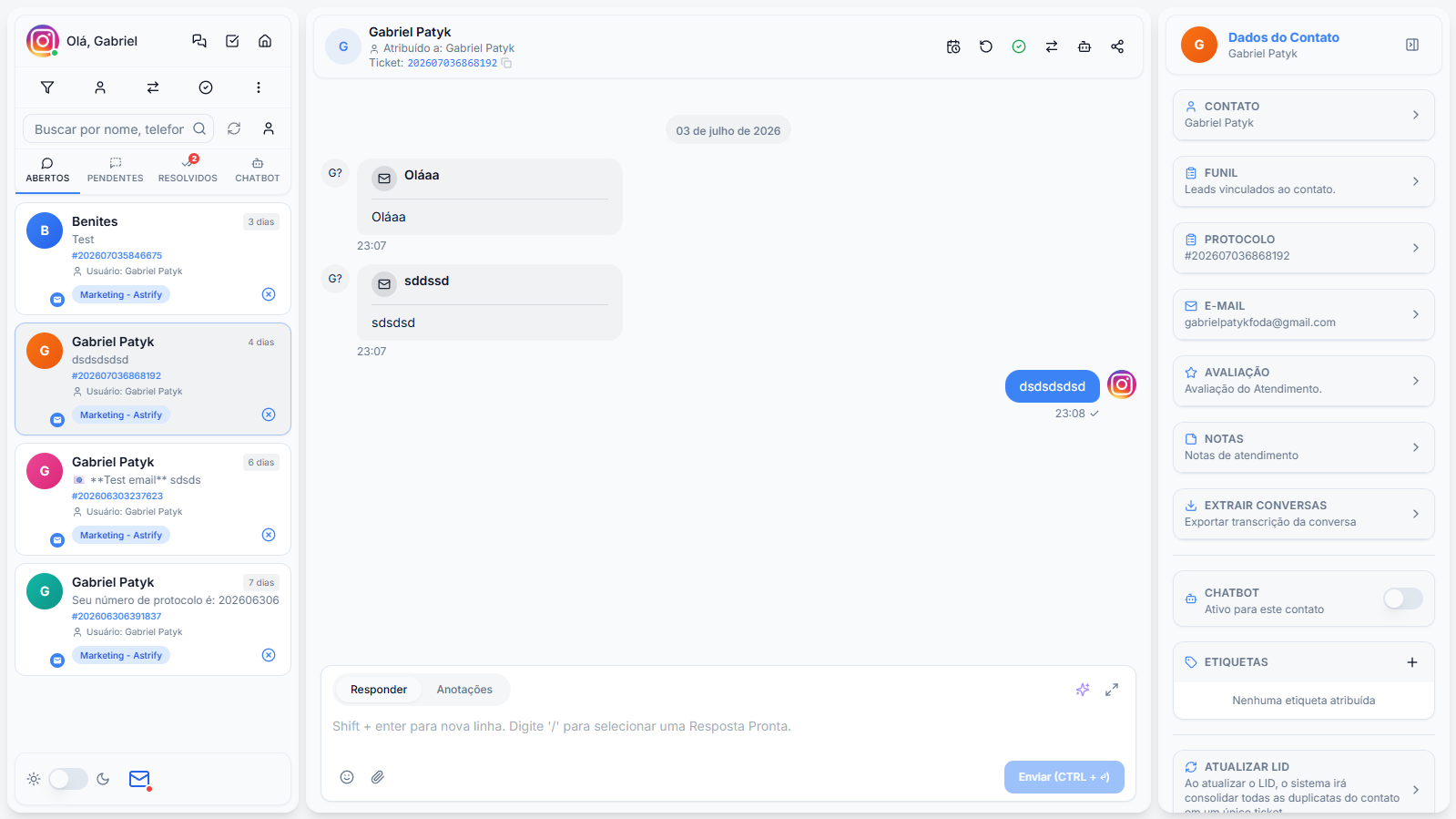Switch to the CHATBOT tab
The height and width of the screenshot is (819, 1456).
[258, 170]
